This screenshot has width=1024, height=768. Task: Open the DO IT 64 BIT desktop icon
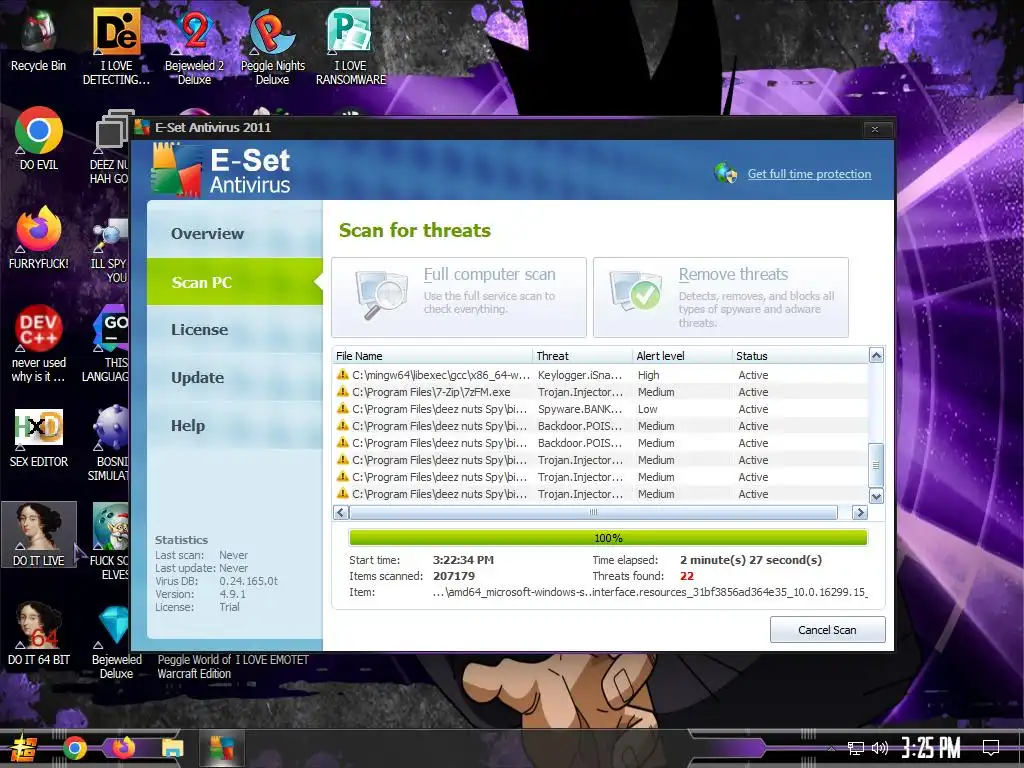[x=39, y=633]
